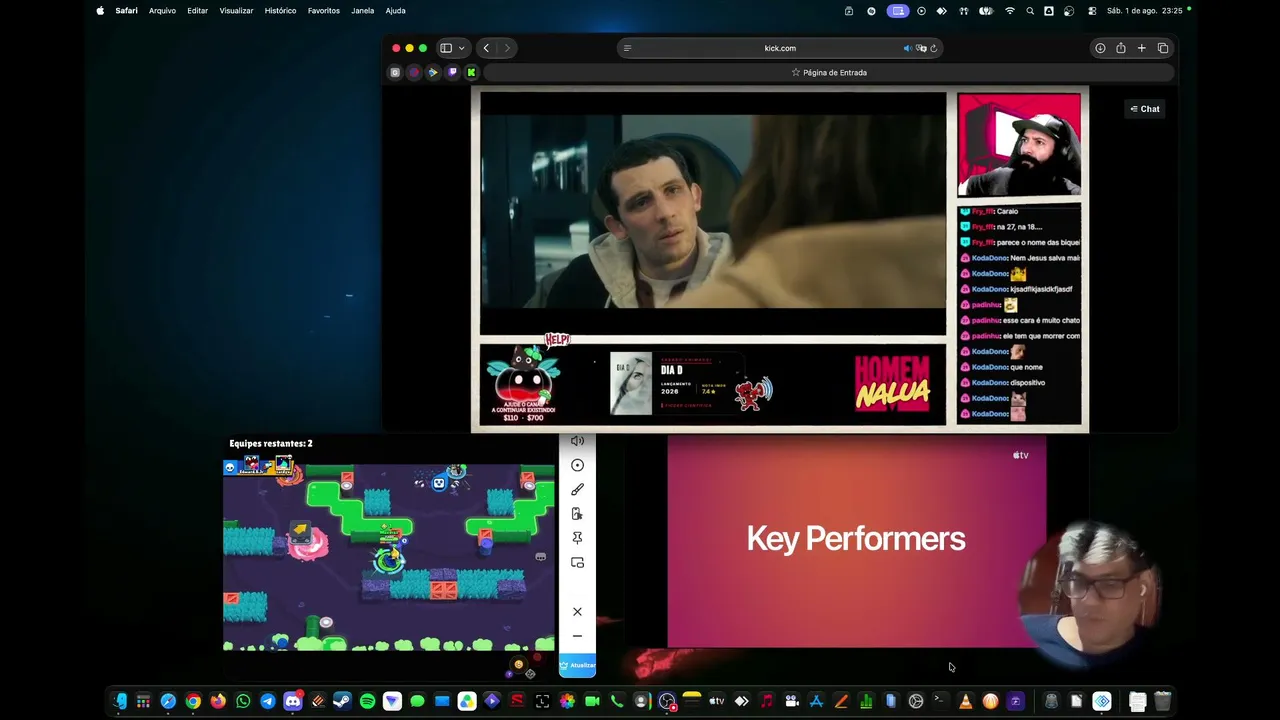Screen dimensions: 1280x720
Task: Open the Visualizar menu
Action: tap(236, 11)
